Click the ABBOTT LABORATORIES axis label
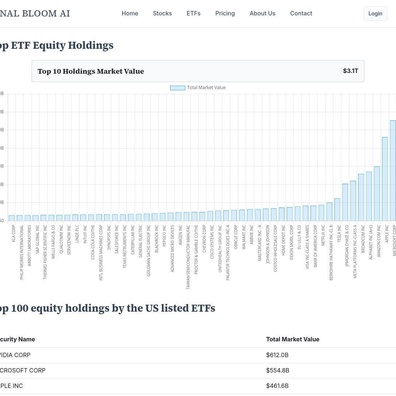This screenshot has width=396, height=396. [x=30, y=245]
